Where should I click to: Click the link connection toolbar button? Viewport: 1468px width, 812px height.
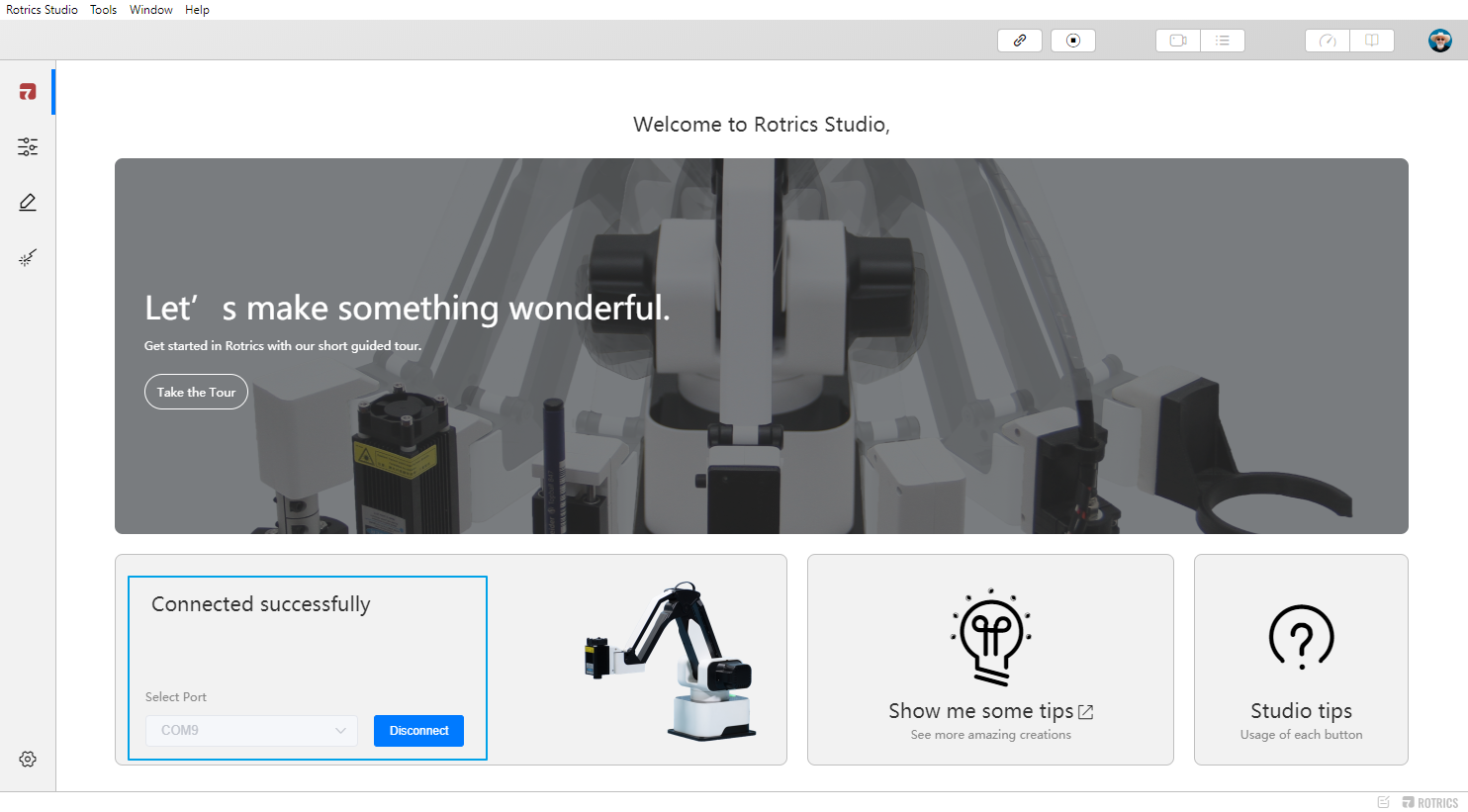(1020, 41)
